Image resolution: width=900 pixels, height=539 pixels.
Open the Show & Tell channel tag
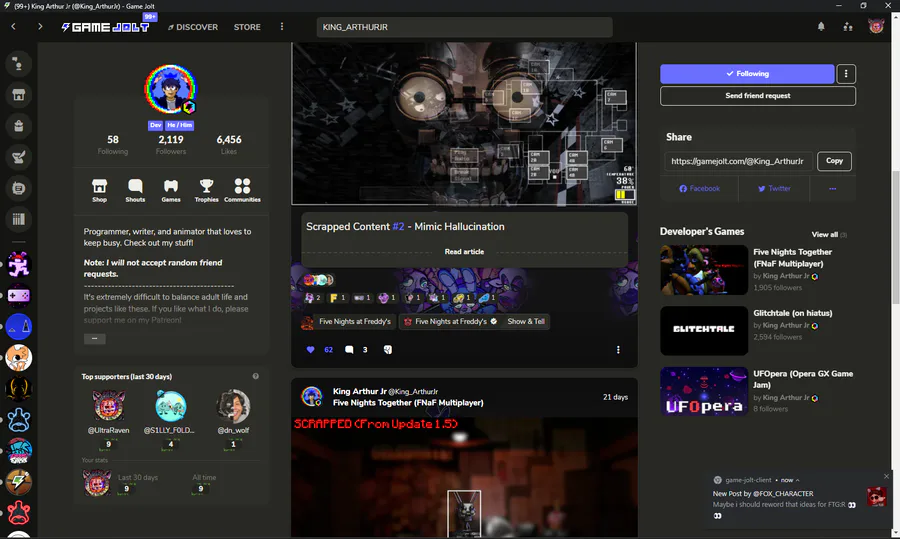526,321
